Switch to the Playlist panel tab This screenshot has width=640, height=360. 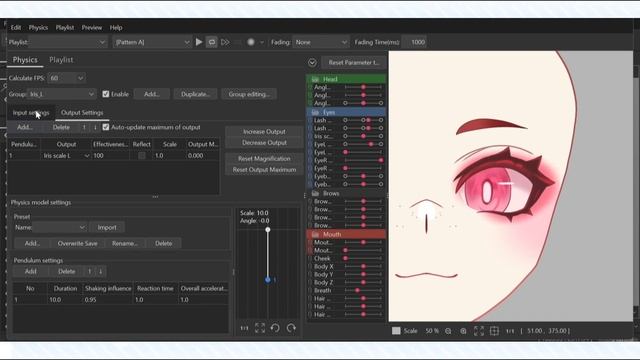click(61, 60)
